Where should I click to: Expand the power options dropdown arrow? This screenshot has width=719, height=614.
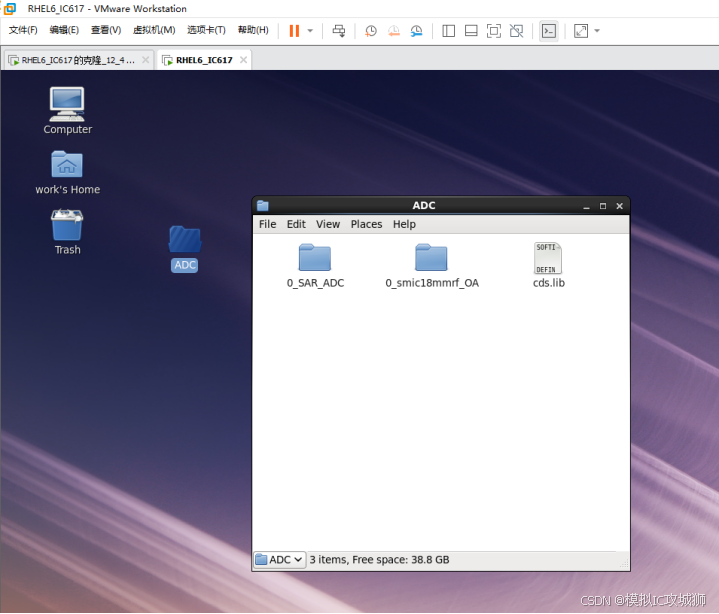click(x=310, y=31)
